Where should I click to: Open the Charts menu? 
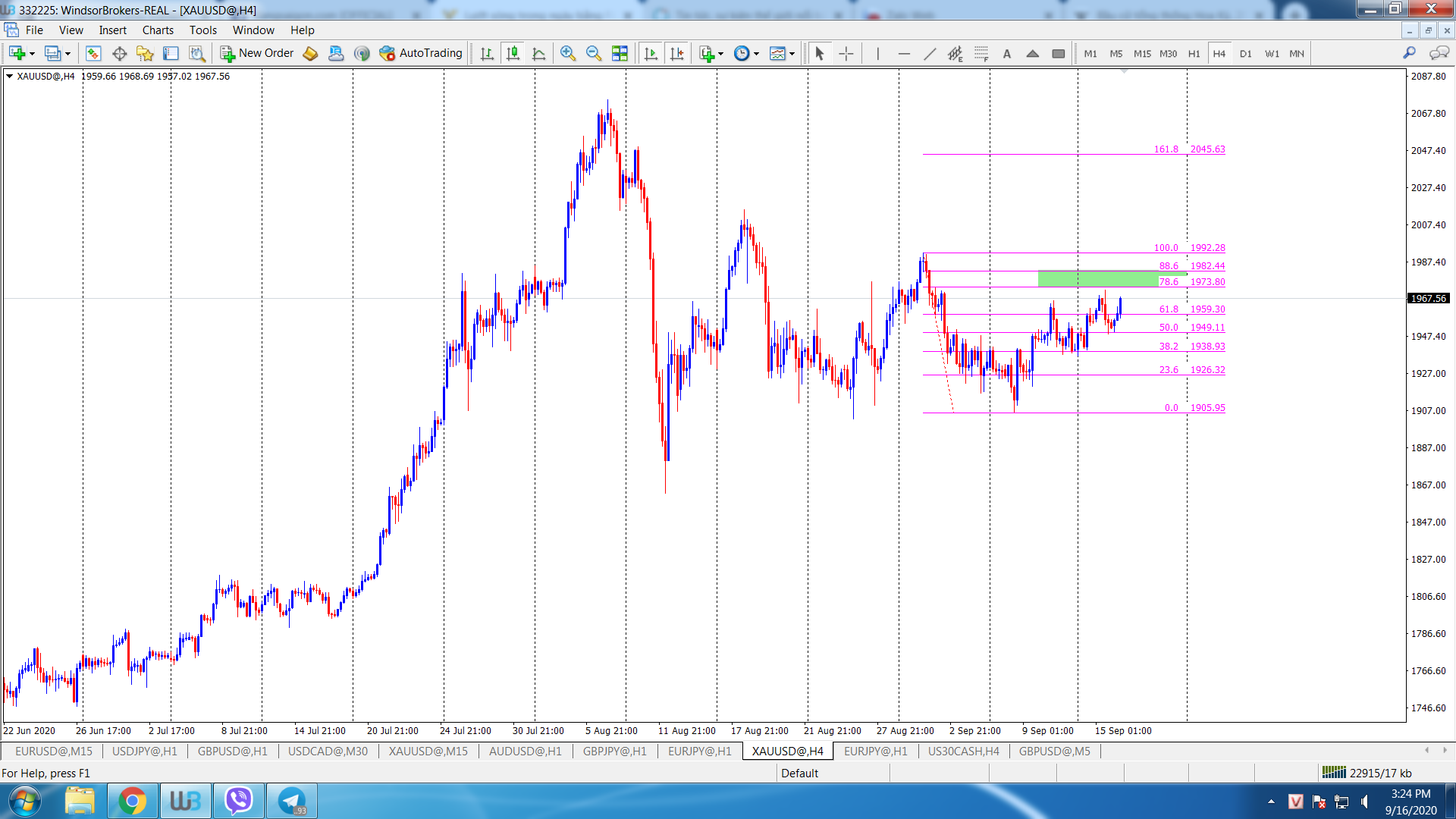pos(158,30)
